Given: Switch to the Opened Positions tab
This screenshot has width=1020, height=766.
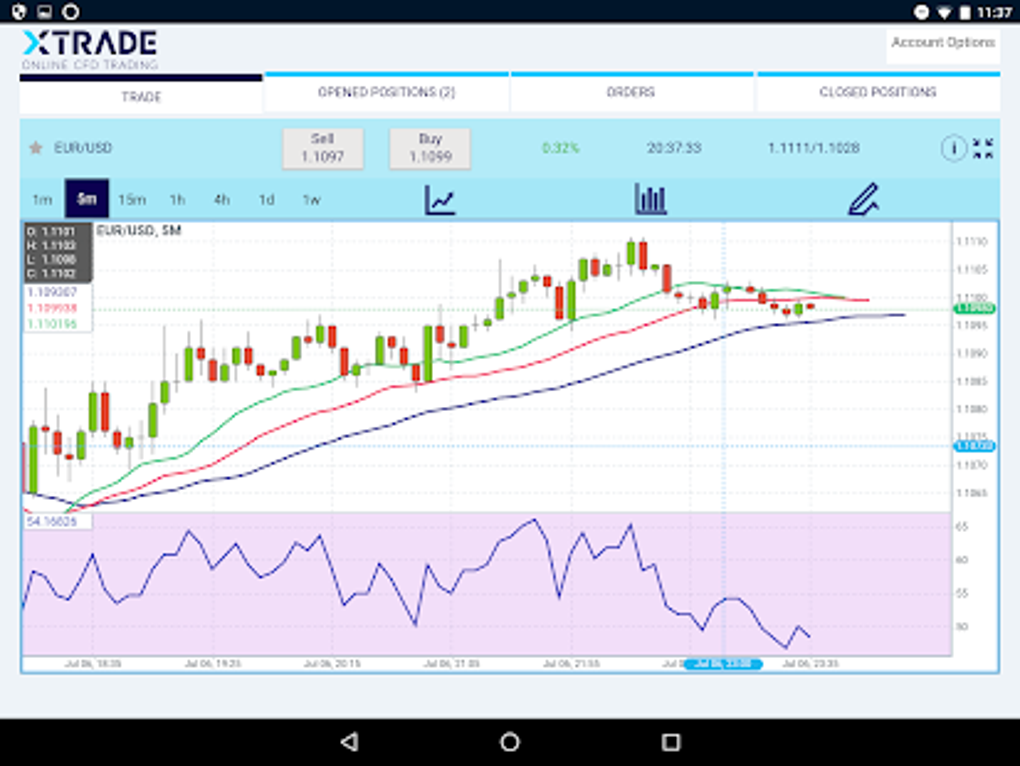Looking at the screenshot, I should click(x=386, y=91).
